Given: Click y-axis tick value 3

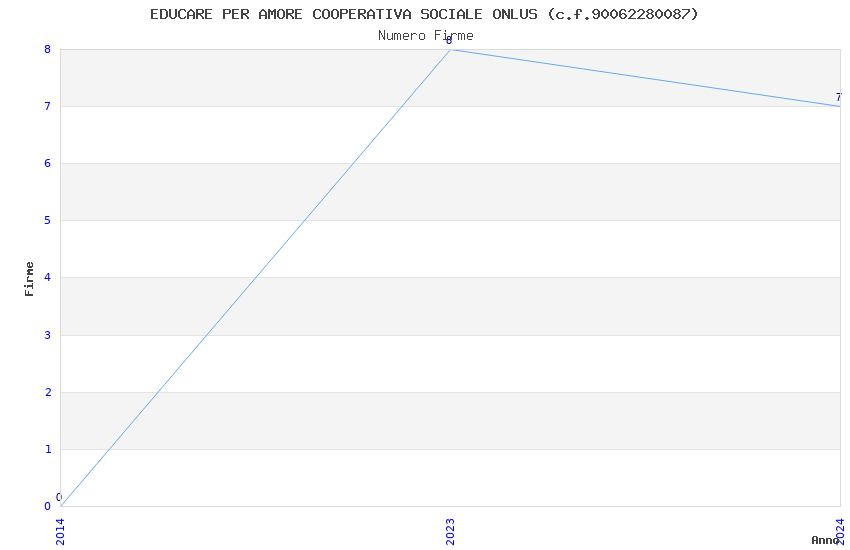Looking at the screenshot, I should [x=48, y=335].
